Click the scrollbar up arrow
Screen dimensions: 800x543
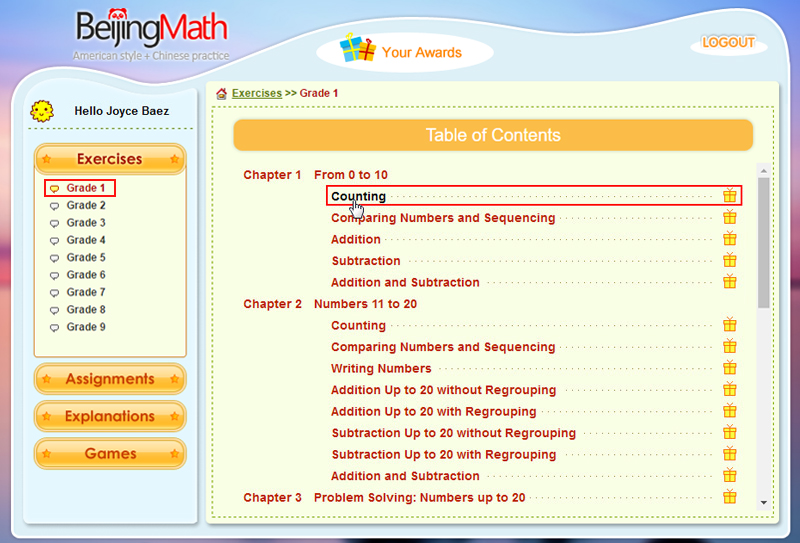(x=764, y=170)
